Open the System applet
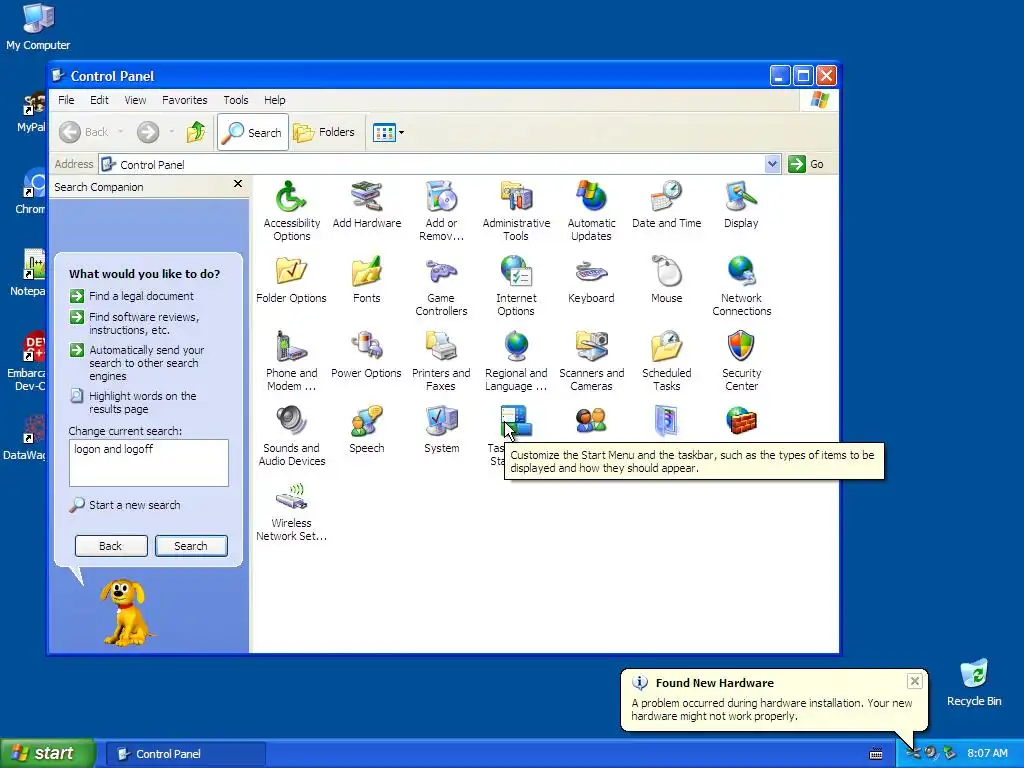1024x768 pixels. pyautogui.click(x=441, y=430)
